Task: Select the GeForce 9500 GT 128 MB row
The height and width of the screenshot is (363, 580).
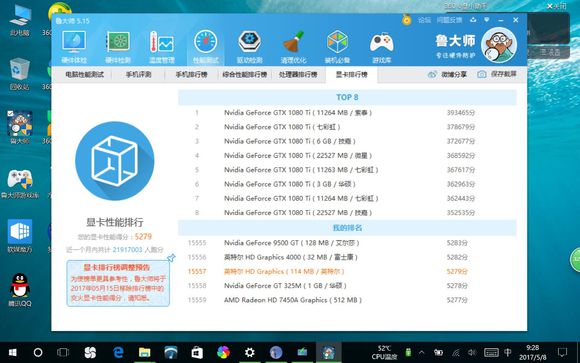Action: [347, 243]
